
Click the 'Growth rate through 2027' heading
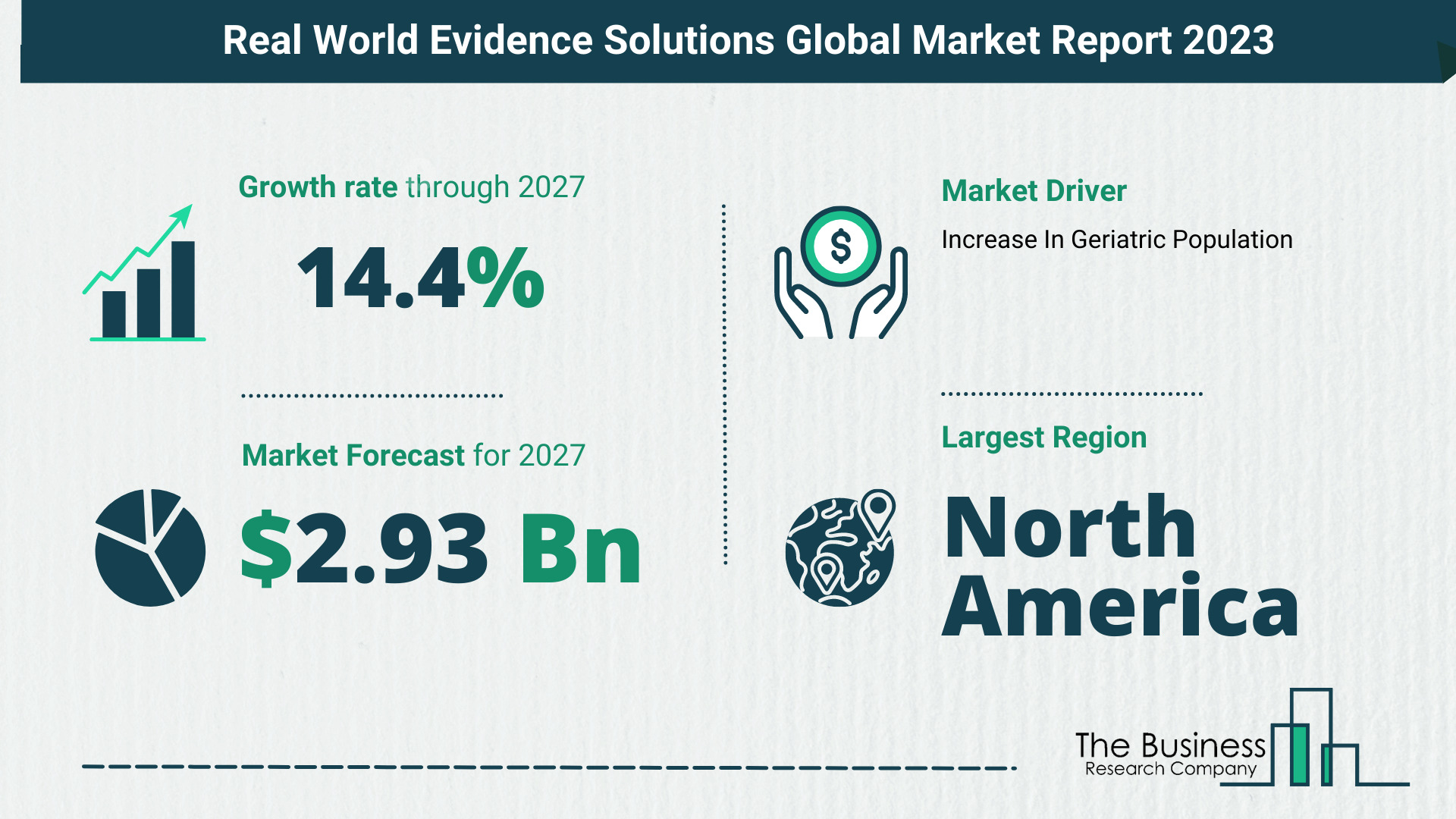pyautogui.click(x=412, y=187)
